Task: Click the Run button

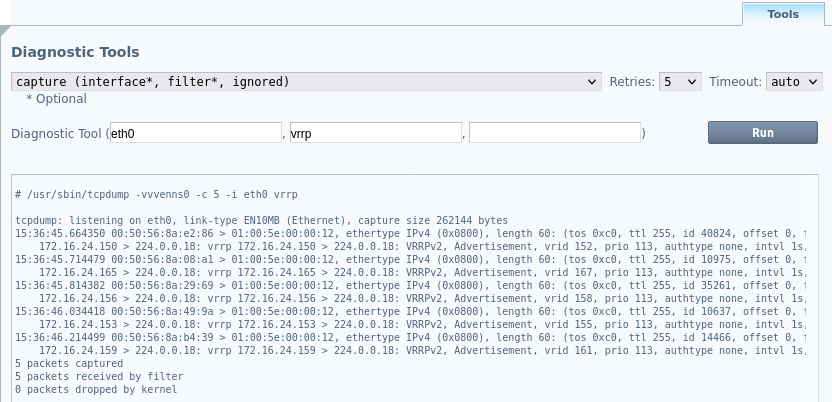Action: point(762,133)
